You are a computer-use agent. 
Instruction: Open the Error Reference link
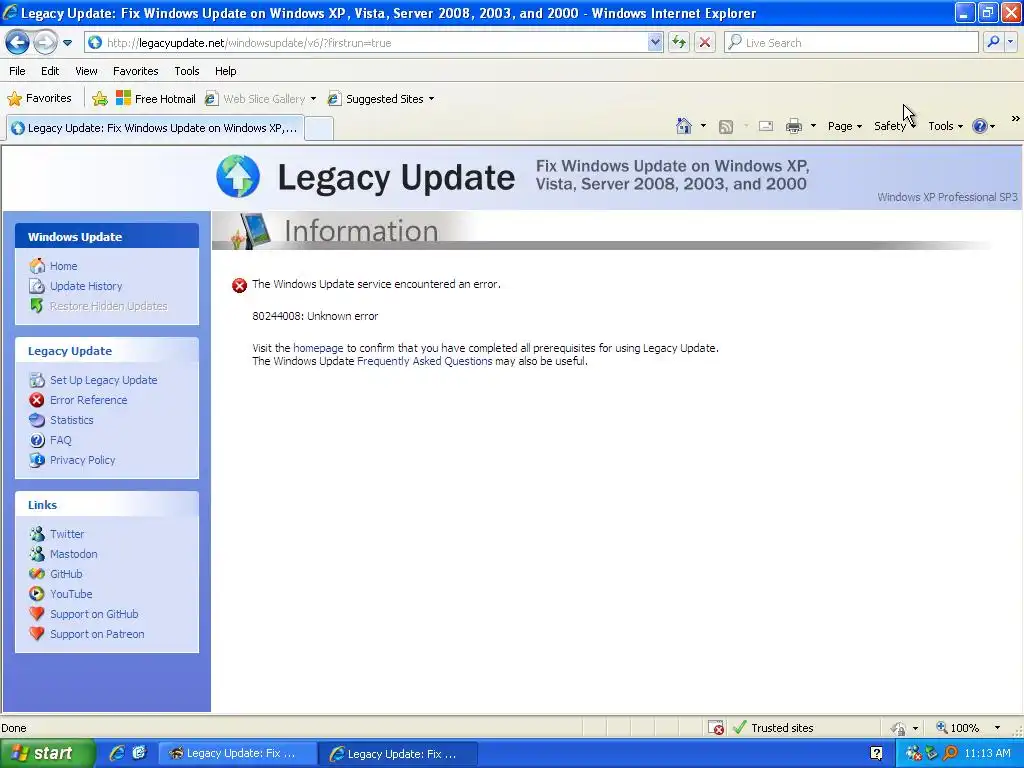[88, 400]
